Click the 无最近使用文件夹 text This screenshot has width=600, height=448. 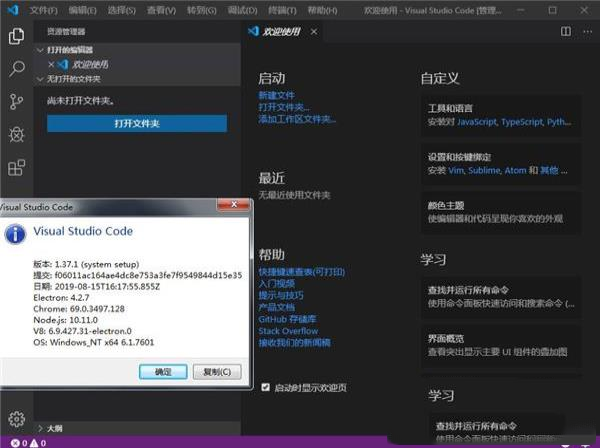[x=294, y=195]
